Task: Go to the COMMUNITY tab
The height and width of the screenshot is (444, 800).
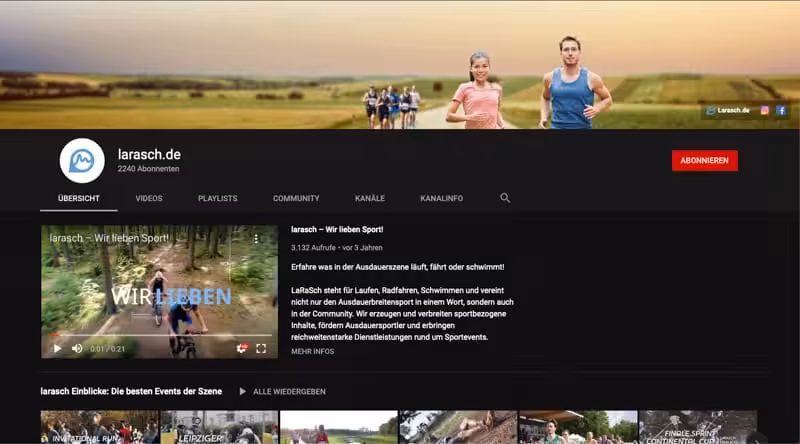Action: pos(296,199)
